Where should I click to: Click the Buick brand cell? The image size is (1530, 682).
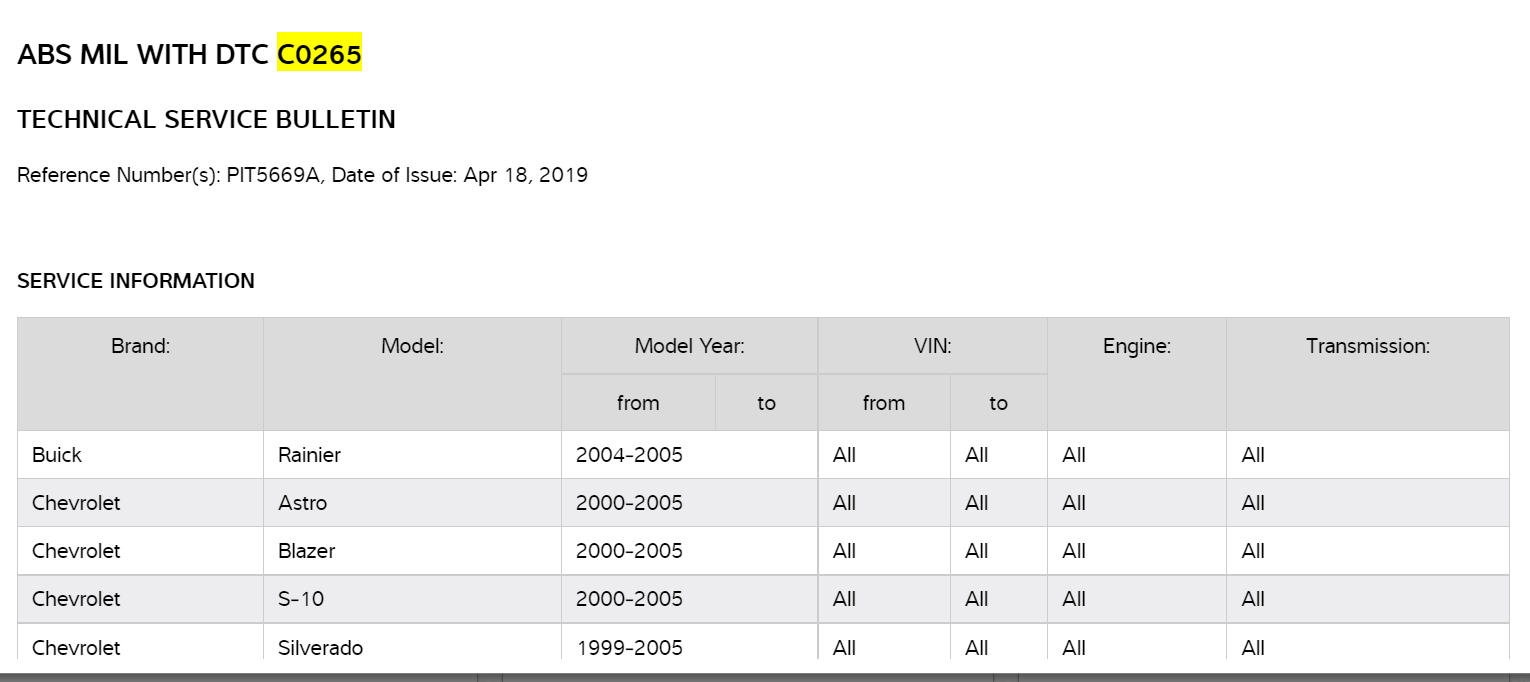coord(57,455)
